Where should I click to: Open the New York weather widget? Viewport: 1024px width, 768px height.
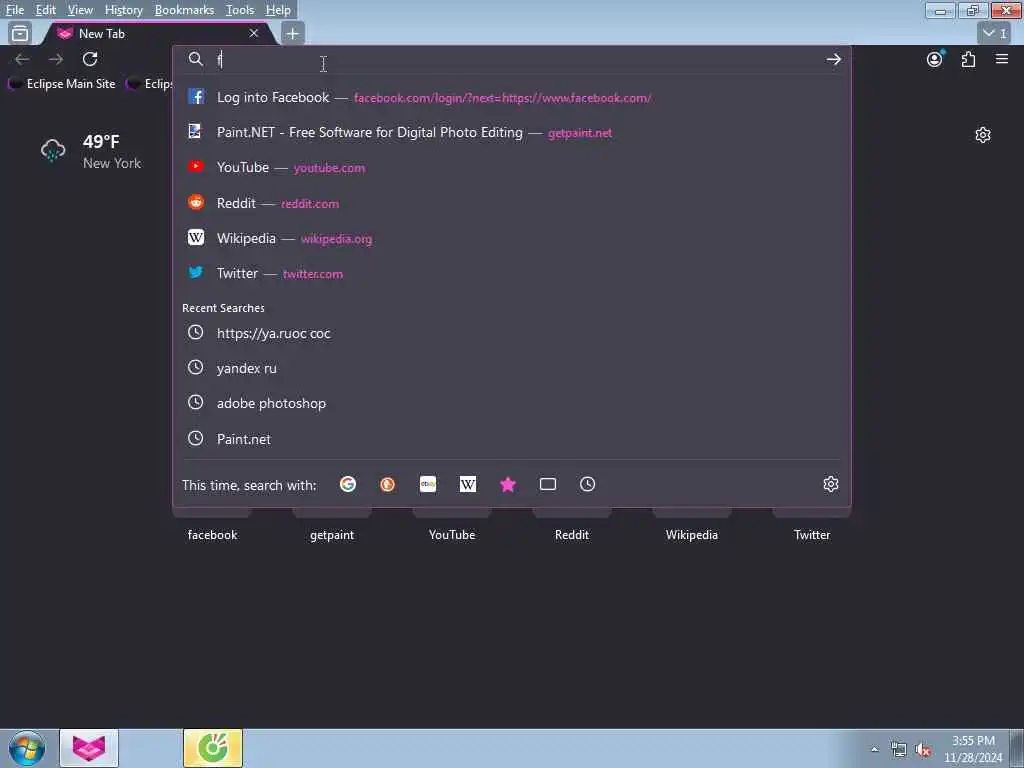[x=91, y=152]
